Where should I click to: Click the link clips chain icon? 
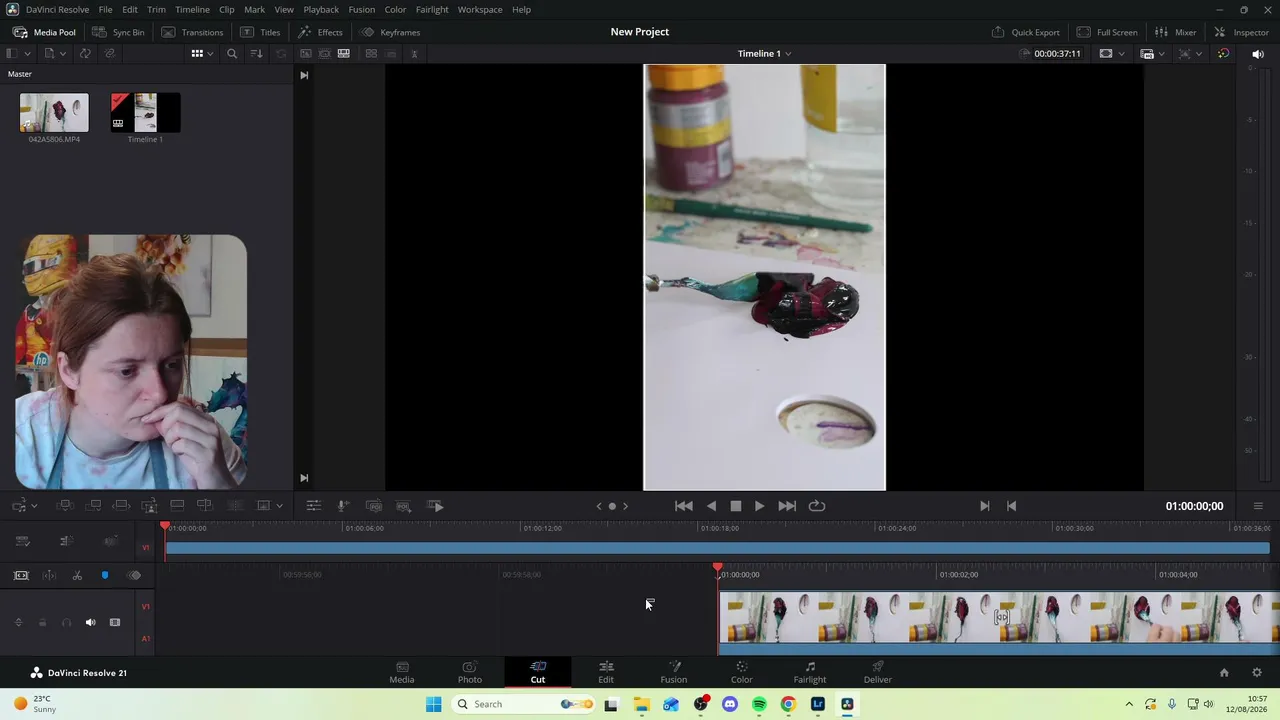[x=110, y=53]
